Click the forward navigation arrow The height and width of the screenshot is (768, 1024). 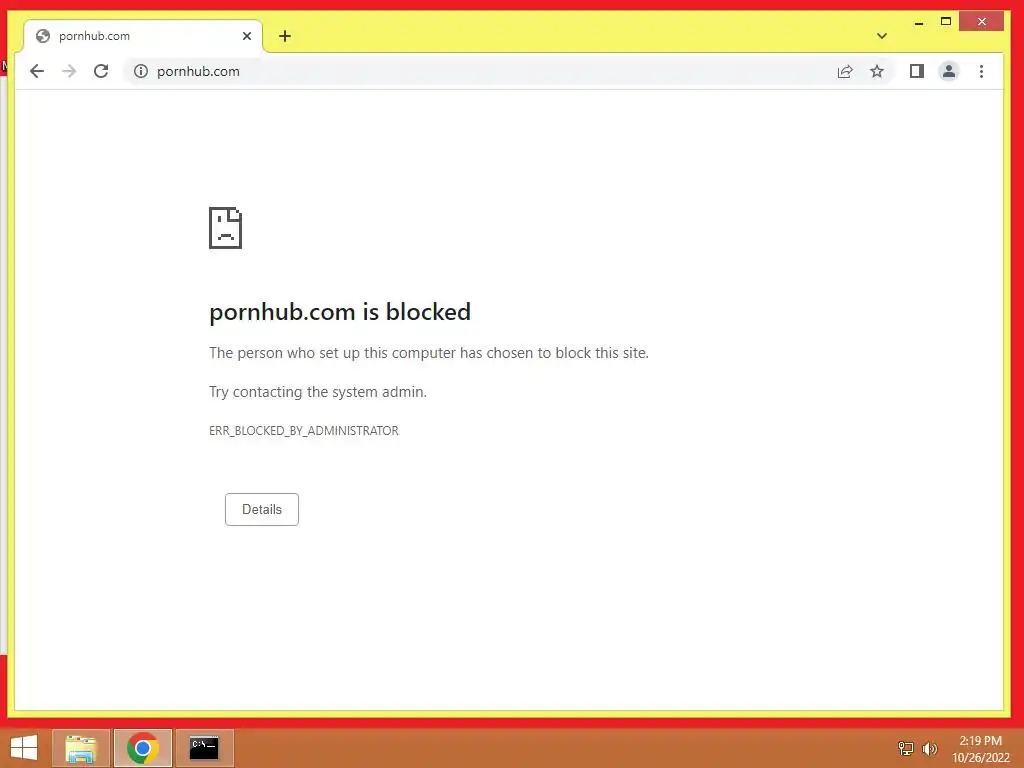[x=69, y=71]
